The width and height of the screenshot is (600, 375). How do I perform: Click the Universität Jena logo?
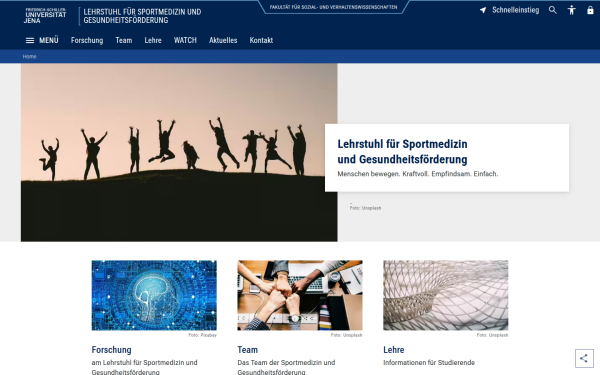(x=46, y=16)
